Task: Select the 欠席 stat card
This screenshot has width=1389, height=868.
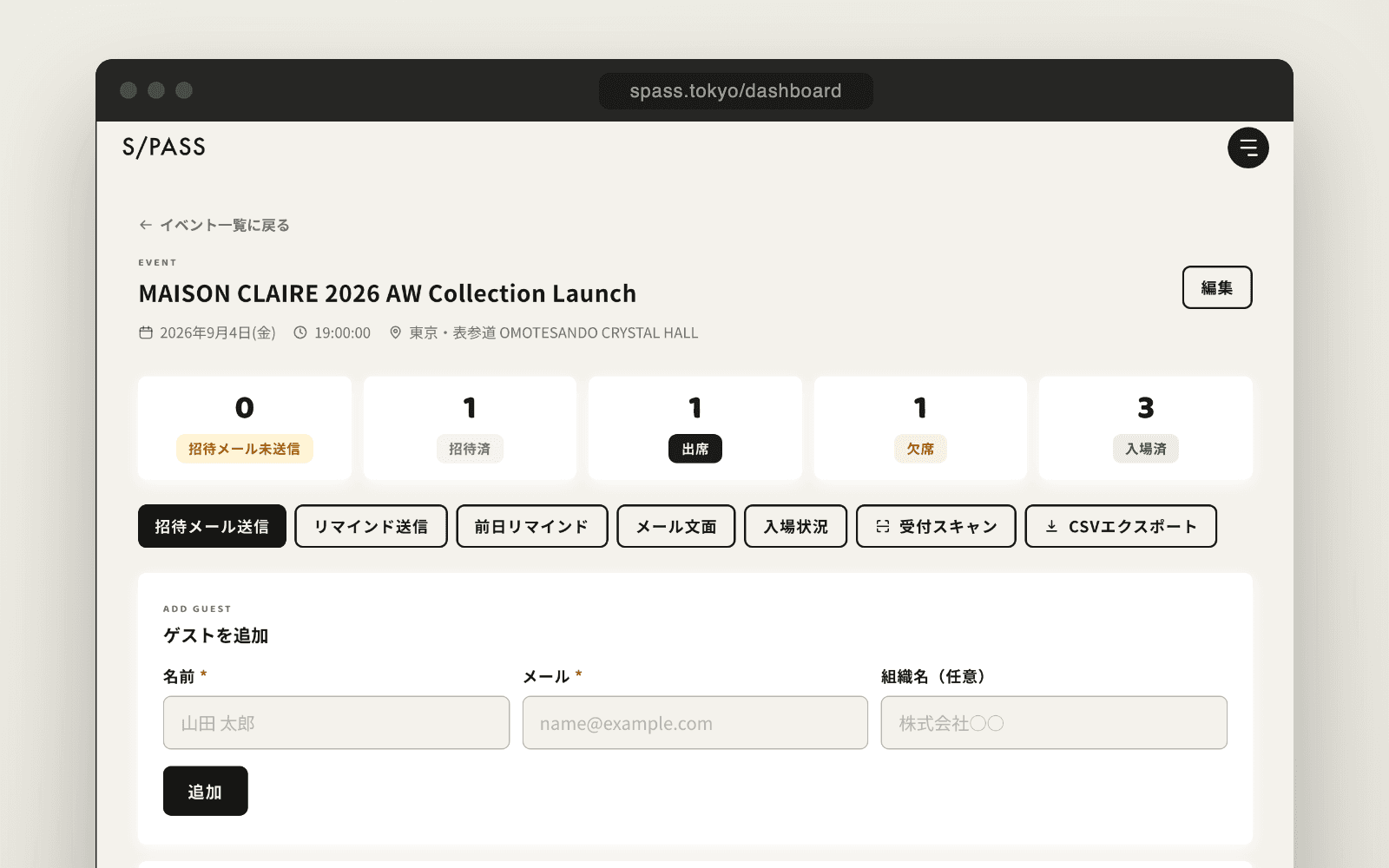Action: coord(920,428)
